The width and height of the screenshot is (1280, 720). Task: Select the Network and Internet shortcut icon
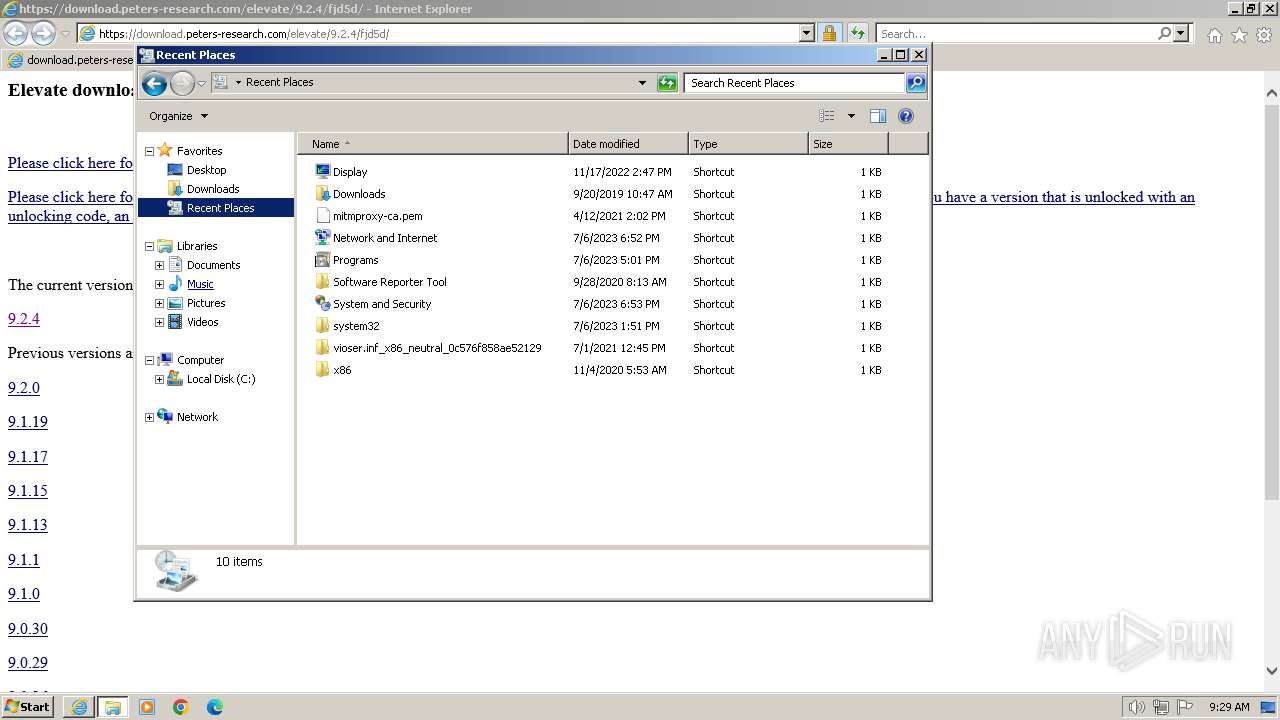pyautogui.click(x=322, y=238)
